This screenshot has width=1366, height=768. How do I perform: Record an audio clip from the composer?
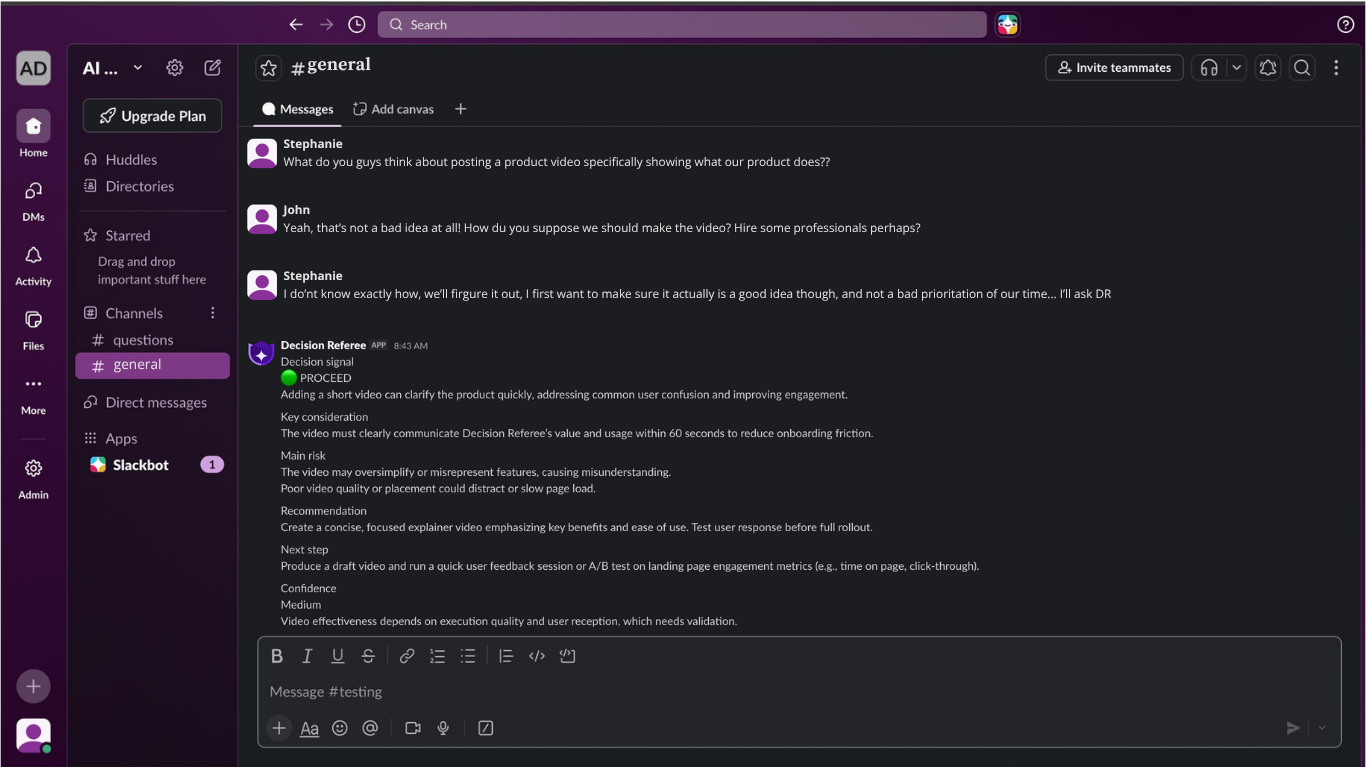point(443,728)
